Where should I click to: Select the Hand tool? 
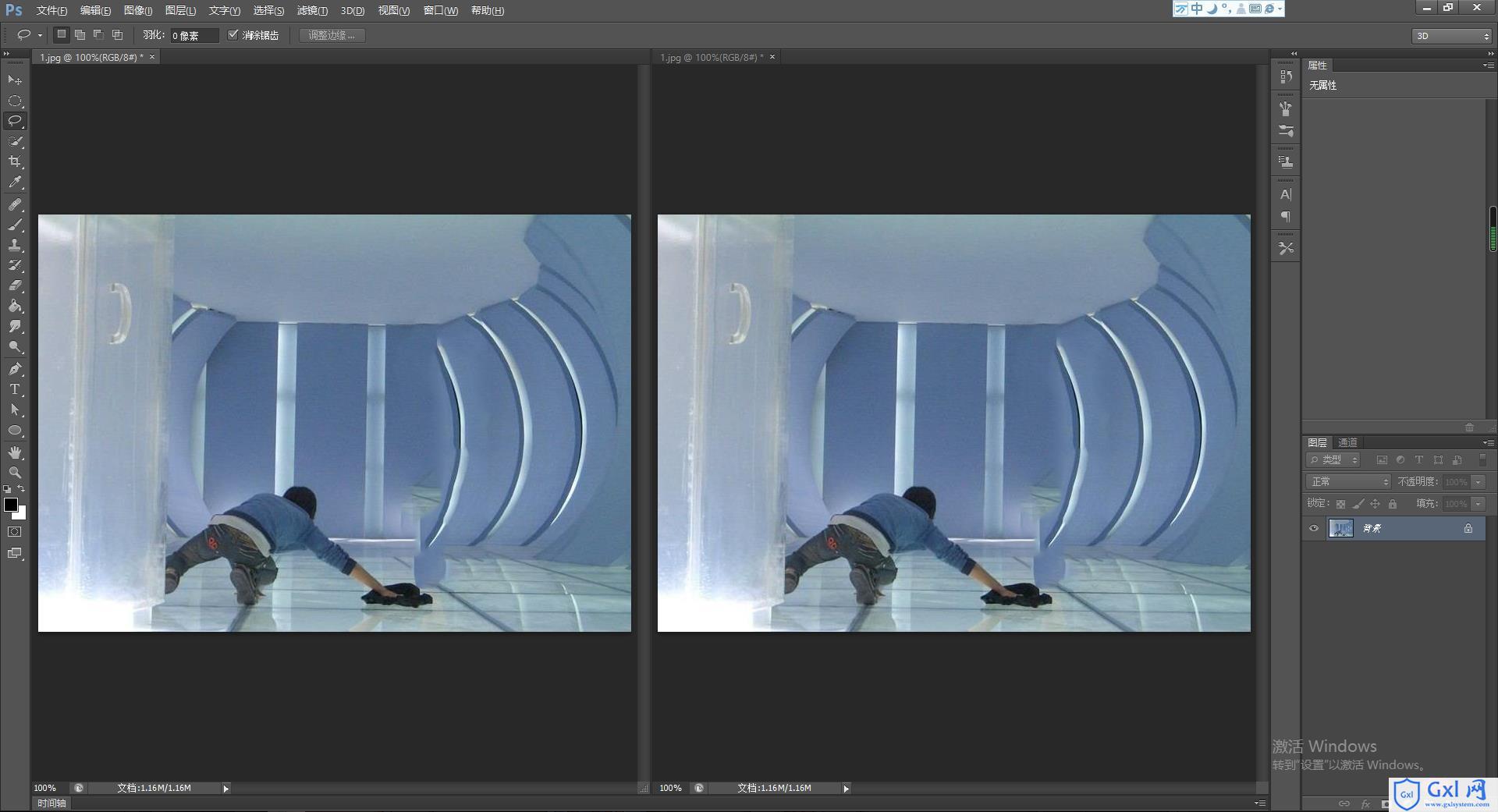point(15,452)
